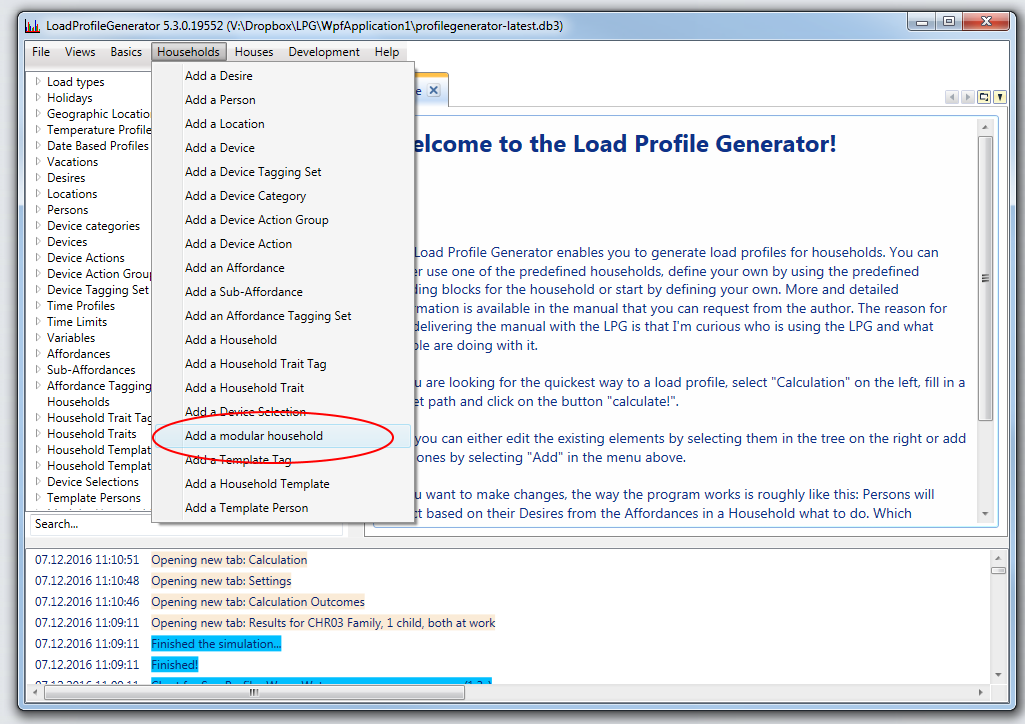Expand the Persons tree node
The height and width of the screenshot is (724, 1025).
[38, 210]
